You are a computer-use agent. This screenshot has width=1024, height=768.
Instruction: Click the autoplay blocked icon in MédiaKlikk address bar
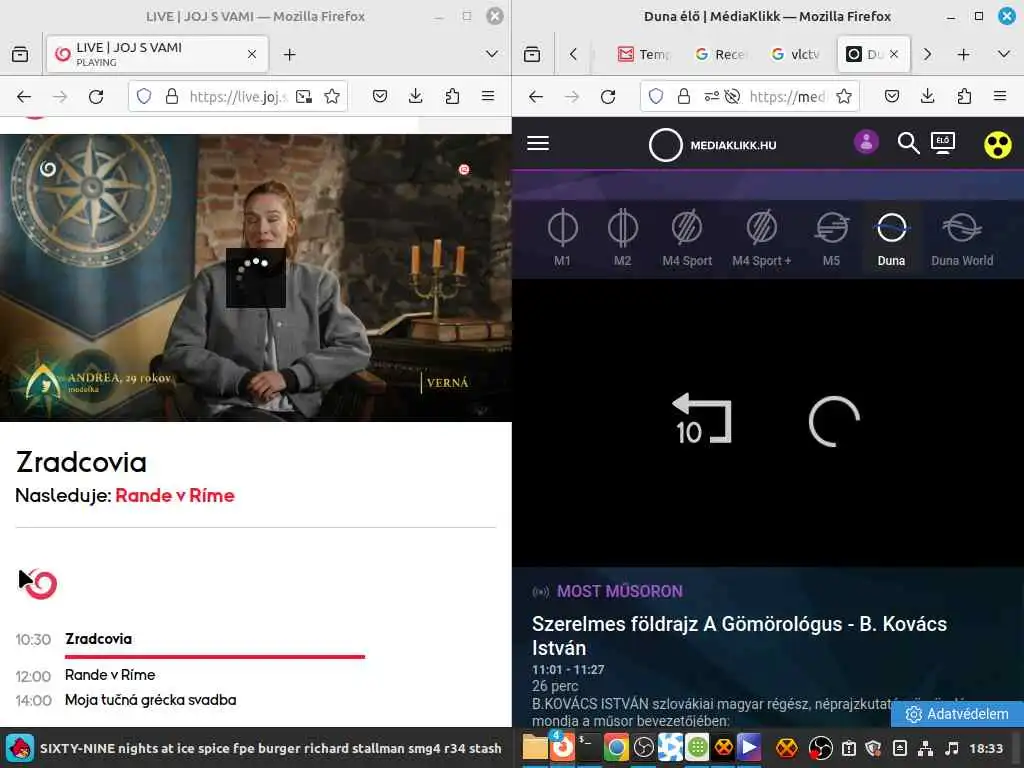tap(732, 97)
